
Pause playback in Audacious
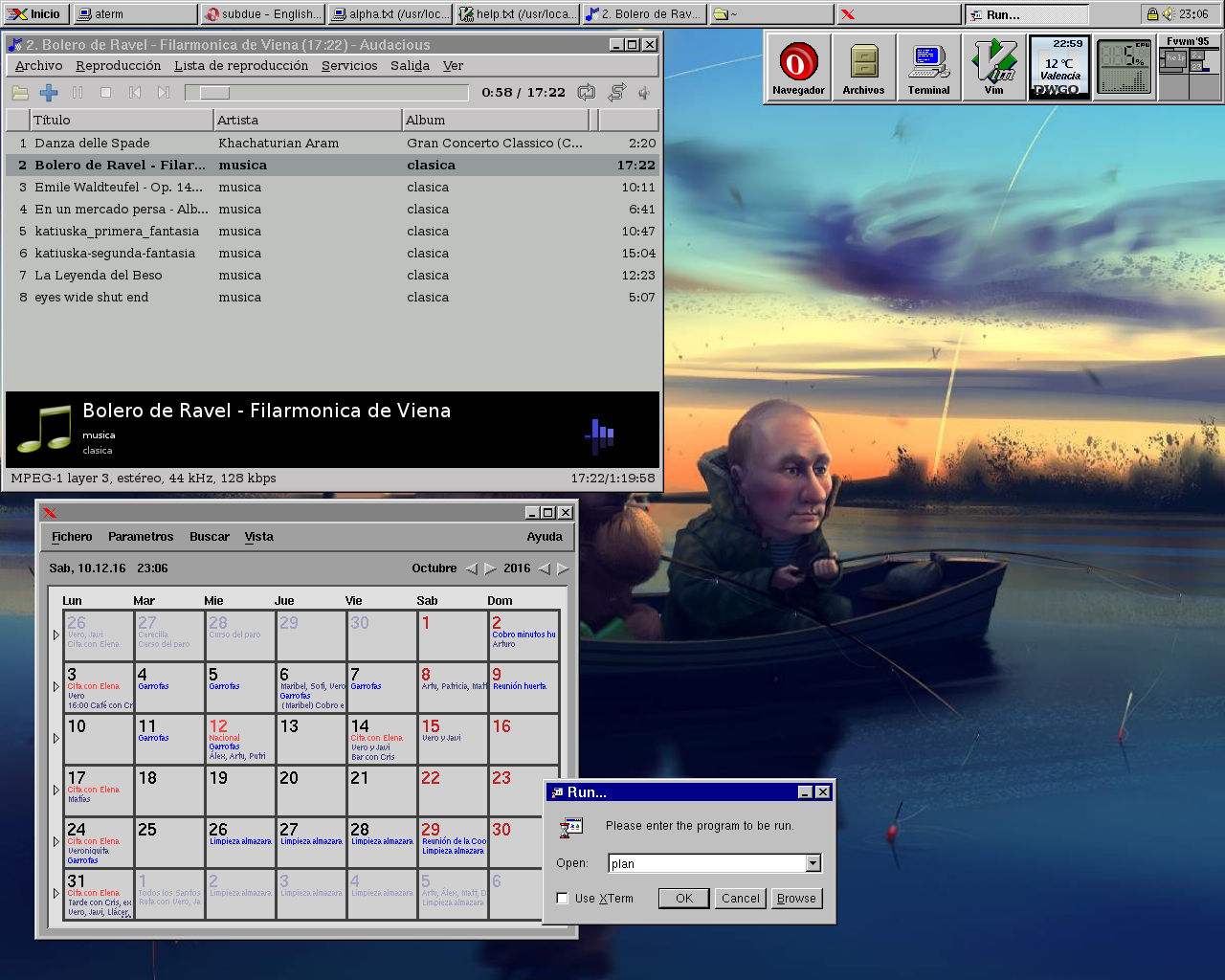[78, 93]
